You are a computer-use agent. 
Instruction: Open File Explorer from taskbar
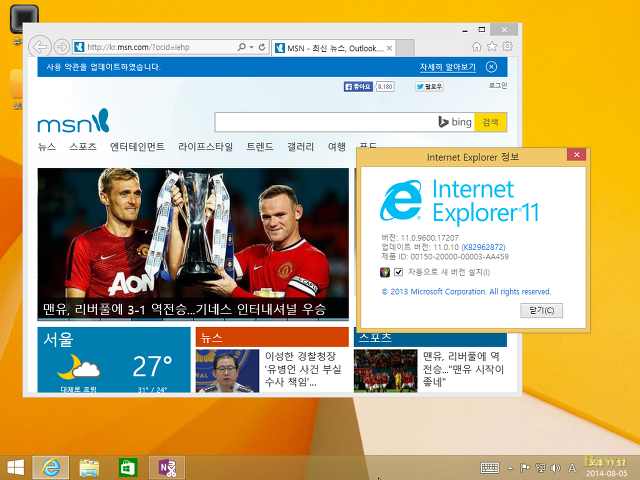89,468
